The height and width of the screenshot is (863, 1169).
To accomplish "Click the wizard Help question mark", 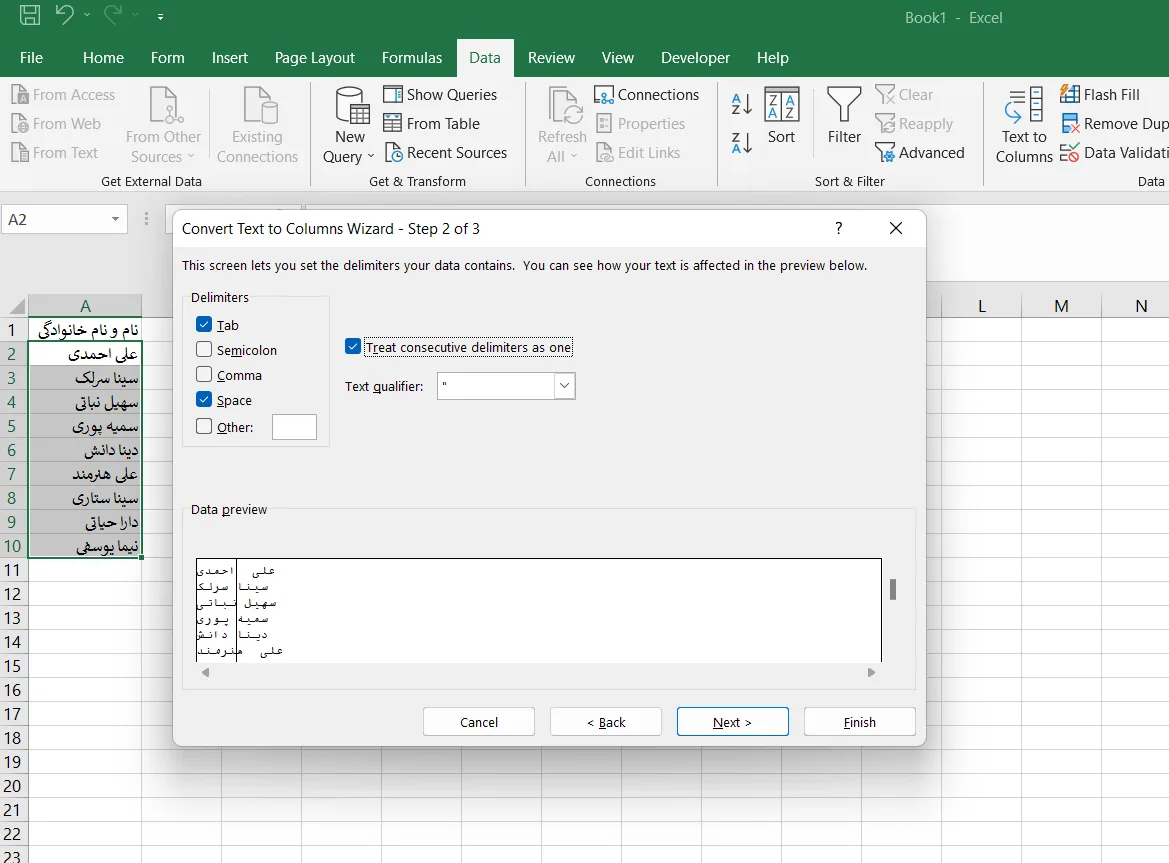I will 839,228.
